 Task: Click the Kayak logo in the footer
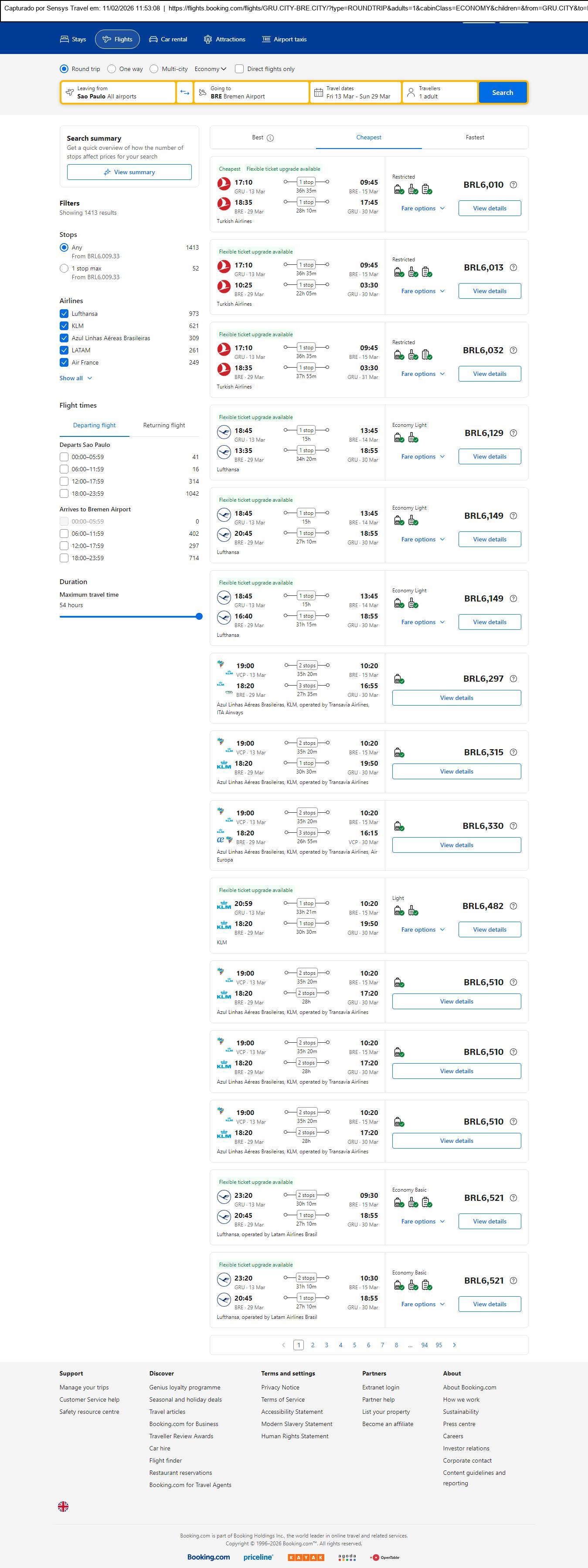pyautogui.click(x=306, y=1556)
